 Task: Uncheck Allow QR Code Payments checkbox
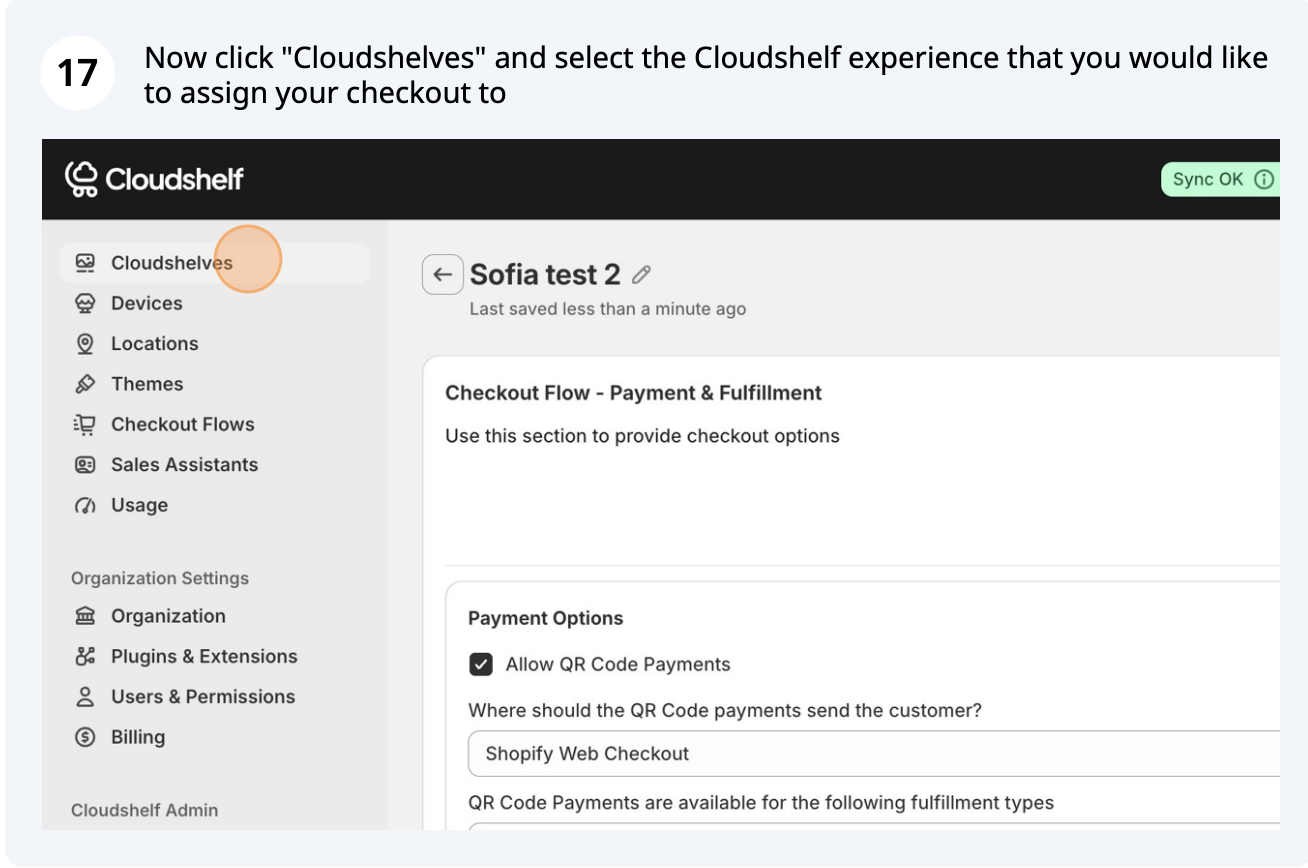click(x=481, y=664)
